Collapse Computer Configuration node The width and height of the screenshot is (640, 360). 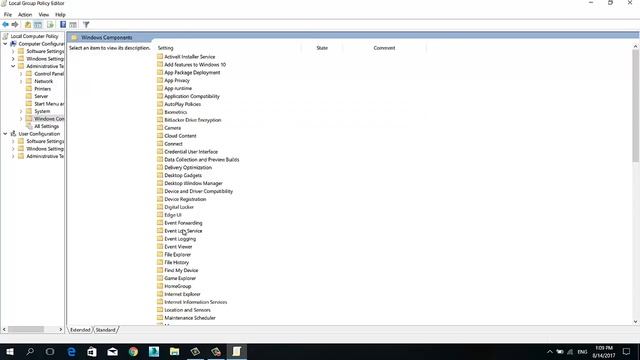5,44
